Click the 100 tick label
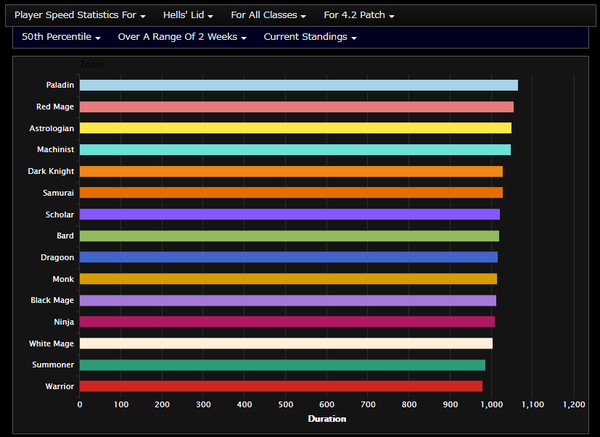 point(121,404)
